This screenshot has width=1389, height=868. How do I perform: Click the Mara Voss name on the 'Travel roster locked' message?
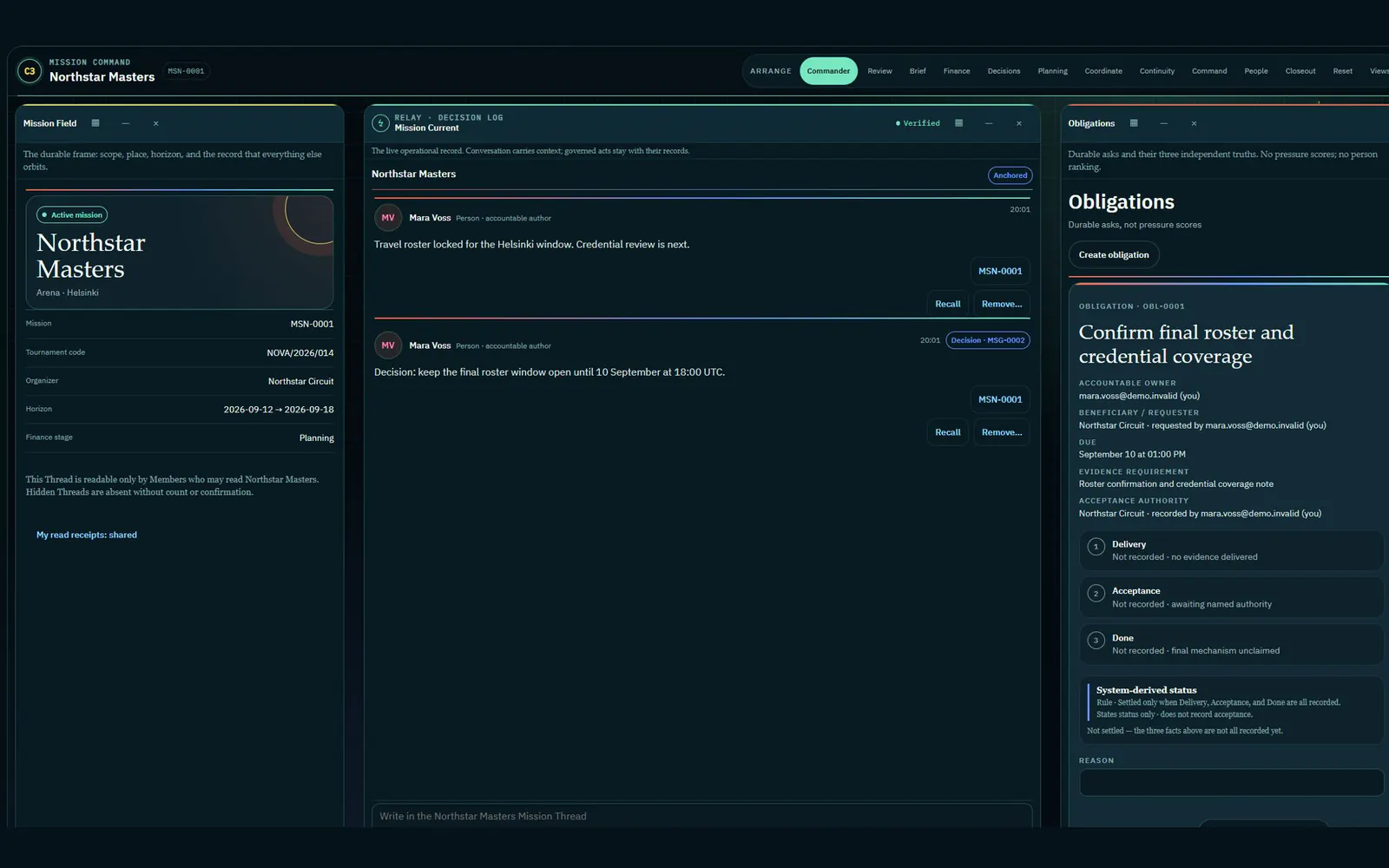pyautogui.click(x=430, y=218)
